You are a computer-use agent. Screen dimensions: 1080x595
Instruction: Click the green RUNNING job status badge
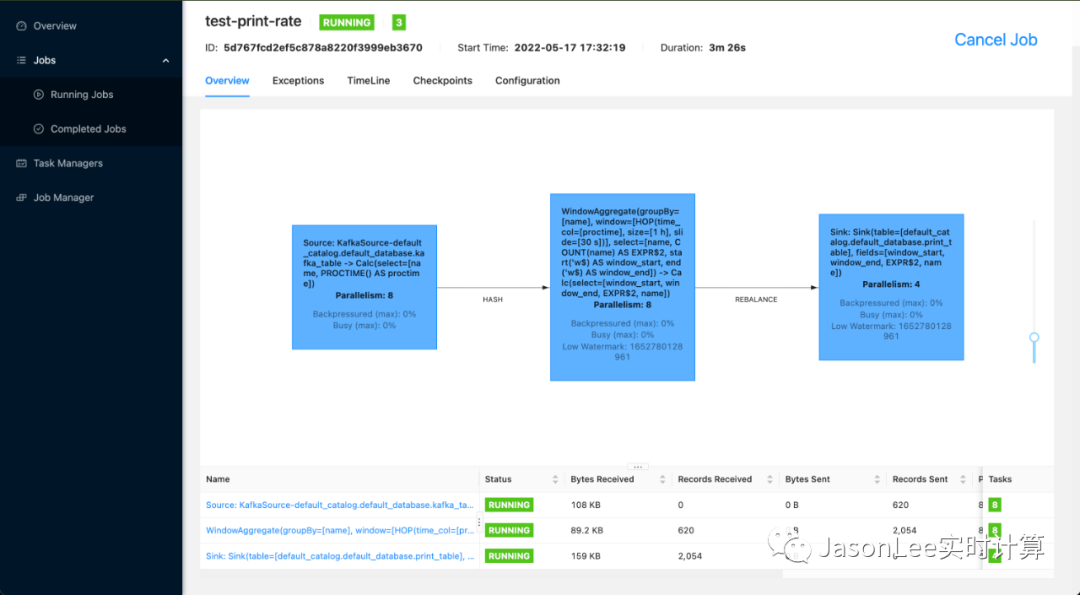coord(346,23)
